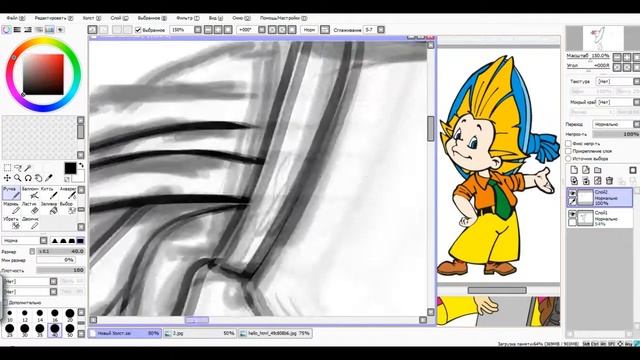
Task: Enable the Прикрепление слоя checkbox
Action: (568, 151)
